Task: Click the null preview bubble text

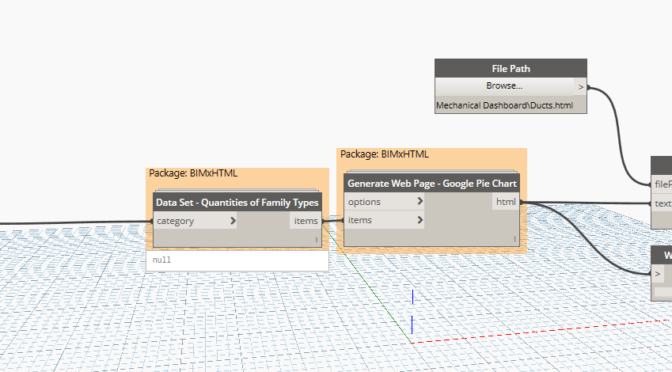Action: pyautogui.click(x=162, y=260)
